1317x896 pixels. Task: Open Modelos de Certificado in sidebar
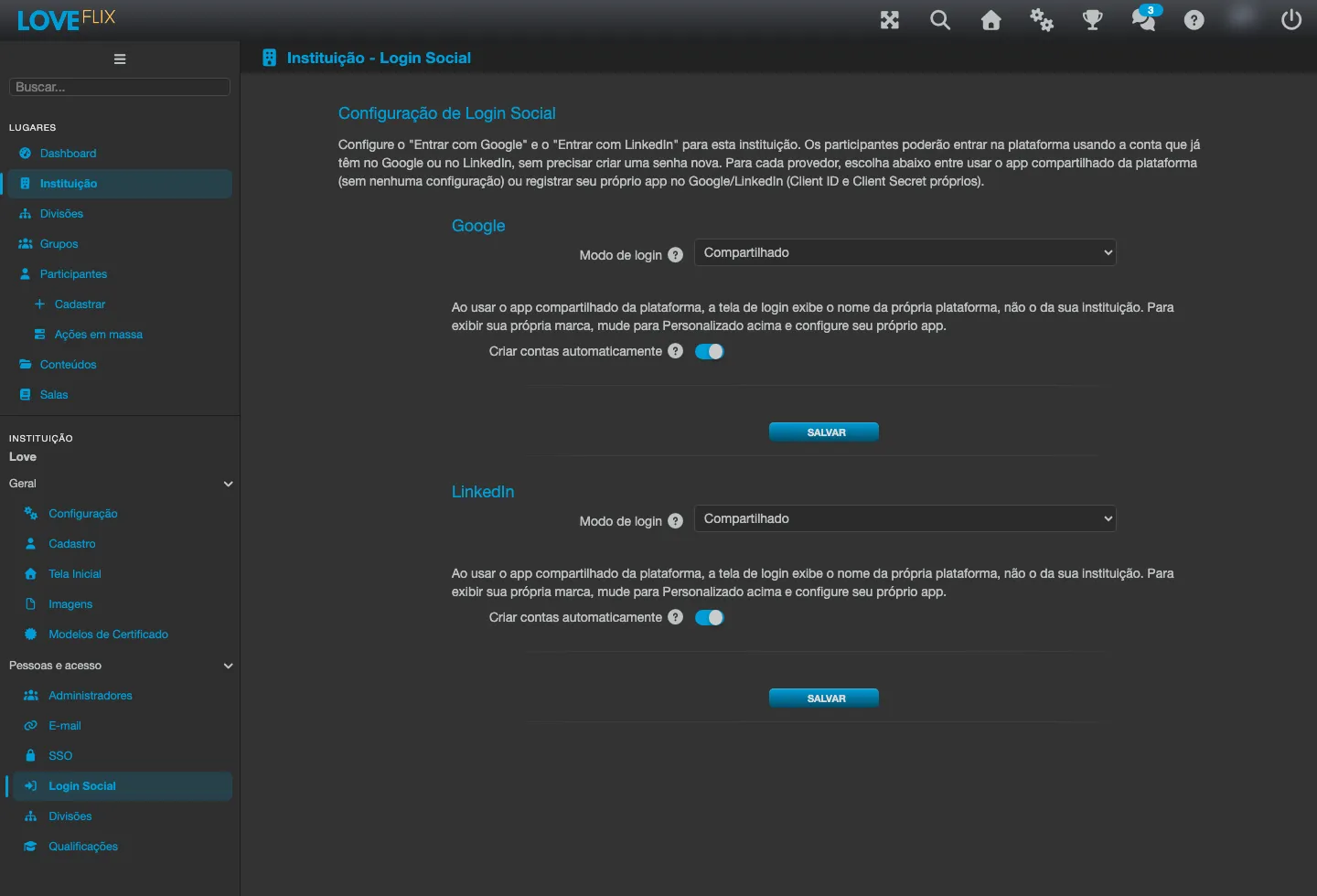click(x=108, y=635)
